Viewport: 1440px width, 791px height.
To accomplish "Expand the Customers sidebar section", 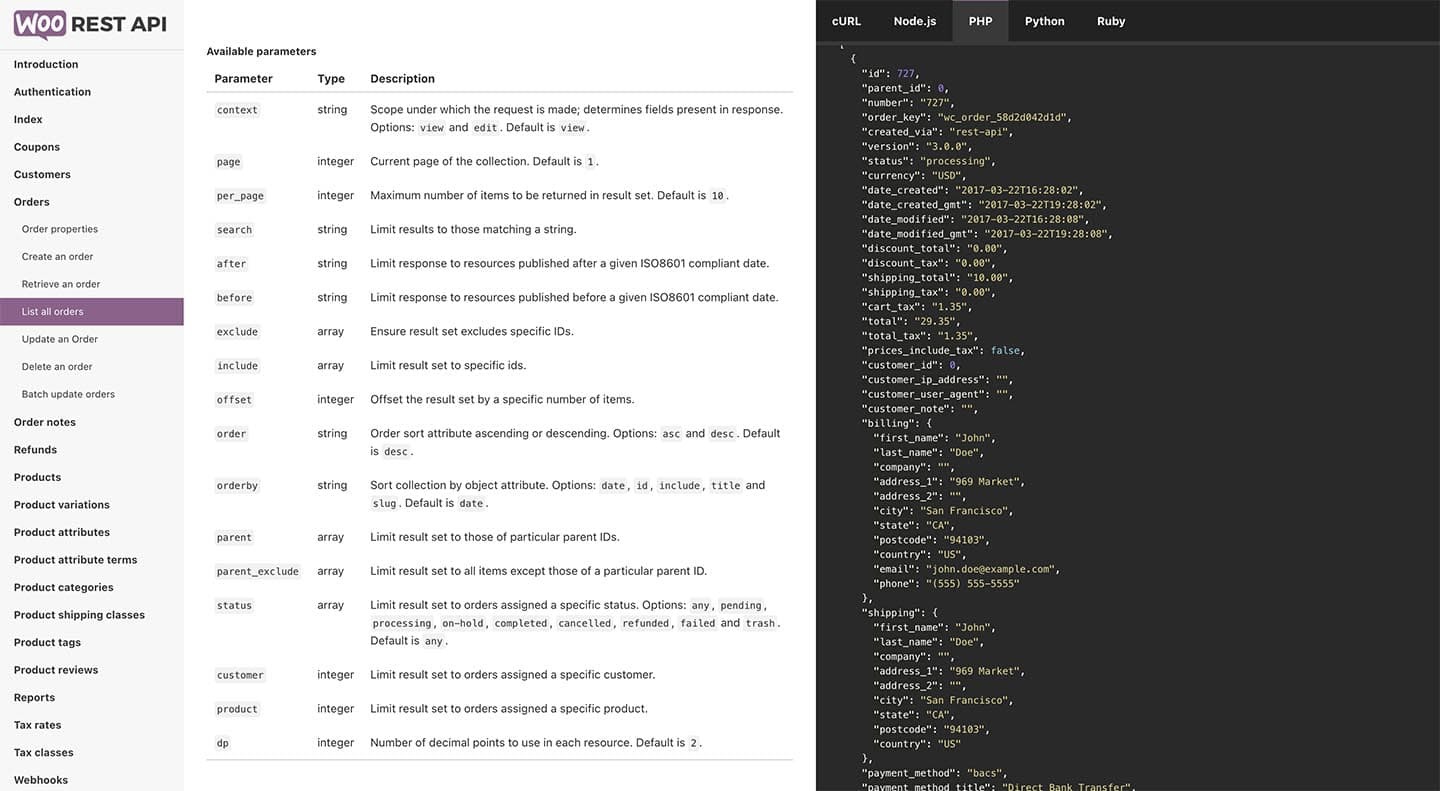I will coord(42,174).
